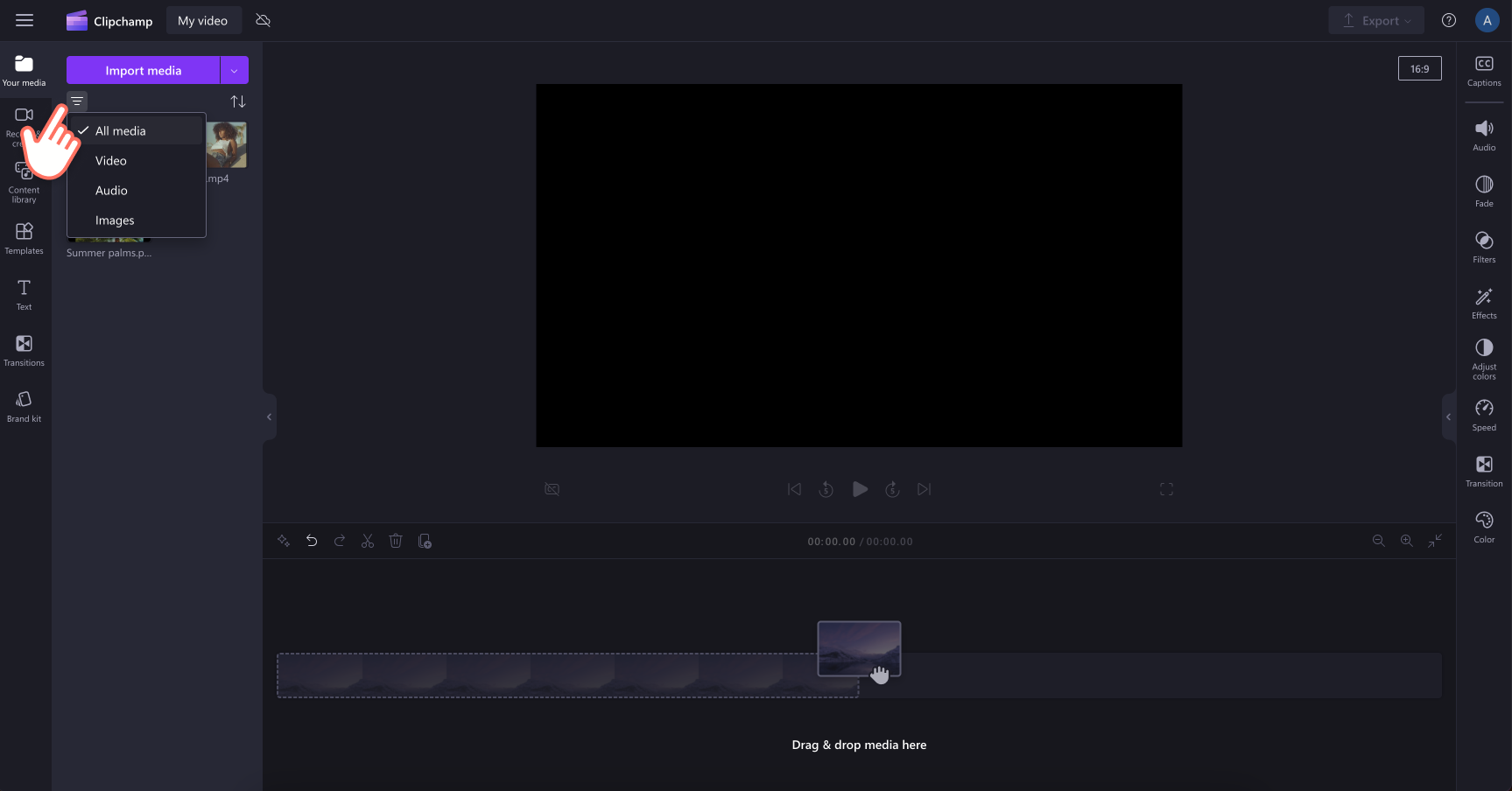Open the account avatar A
Image resolution: width=1512 pixels, height=791 pixels.
[1487, 21]
